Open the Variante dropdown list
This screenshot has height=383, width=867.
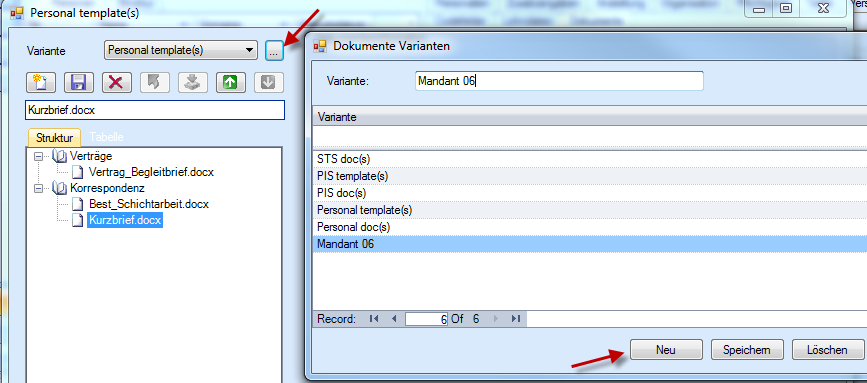(250, 50)
